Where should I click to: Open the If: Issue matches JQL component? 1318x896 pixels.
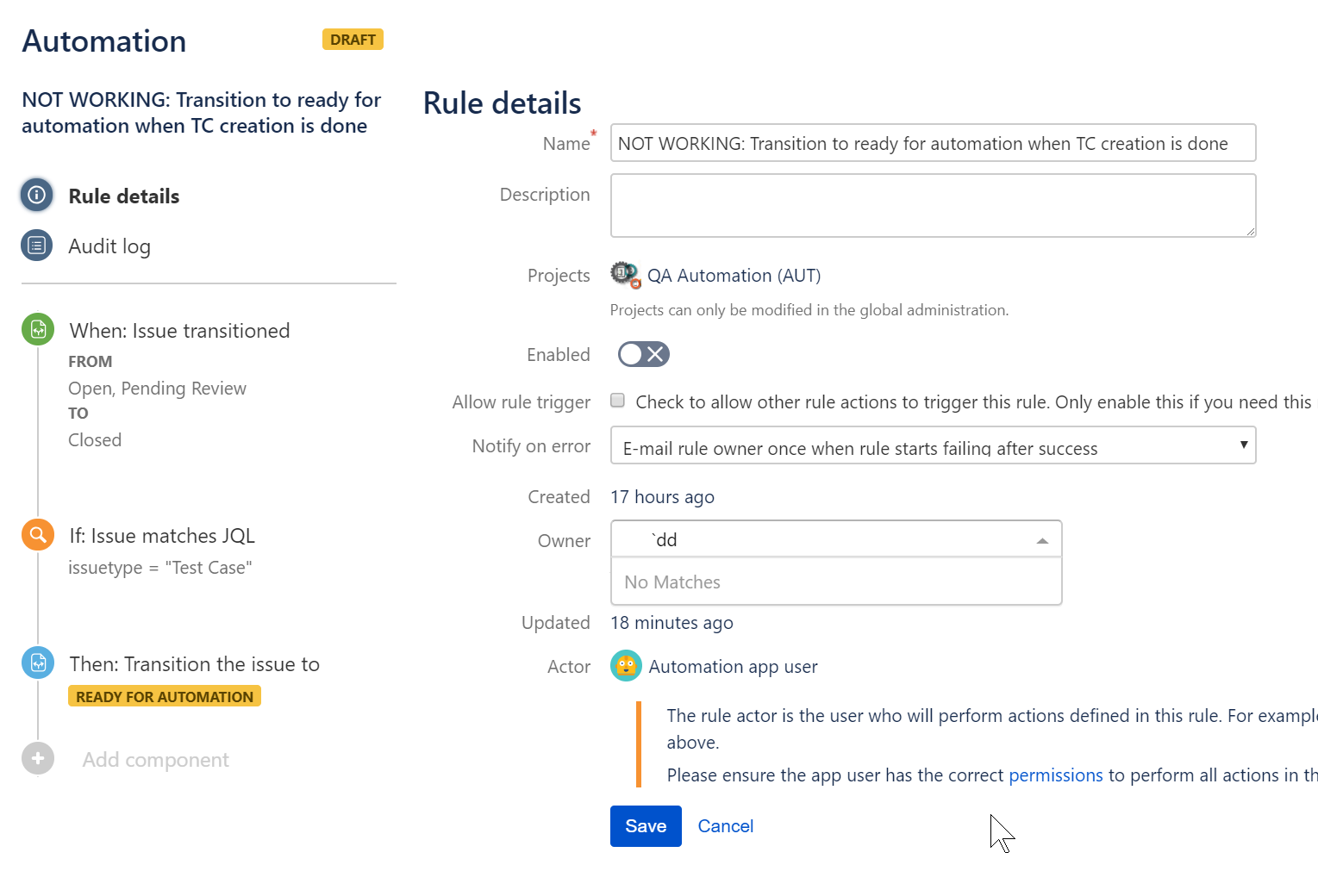(x=163, y=536)
